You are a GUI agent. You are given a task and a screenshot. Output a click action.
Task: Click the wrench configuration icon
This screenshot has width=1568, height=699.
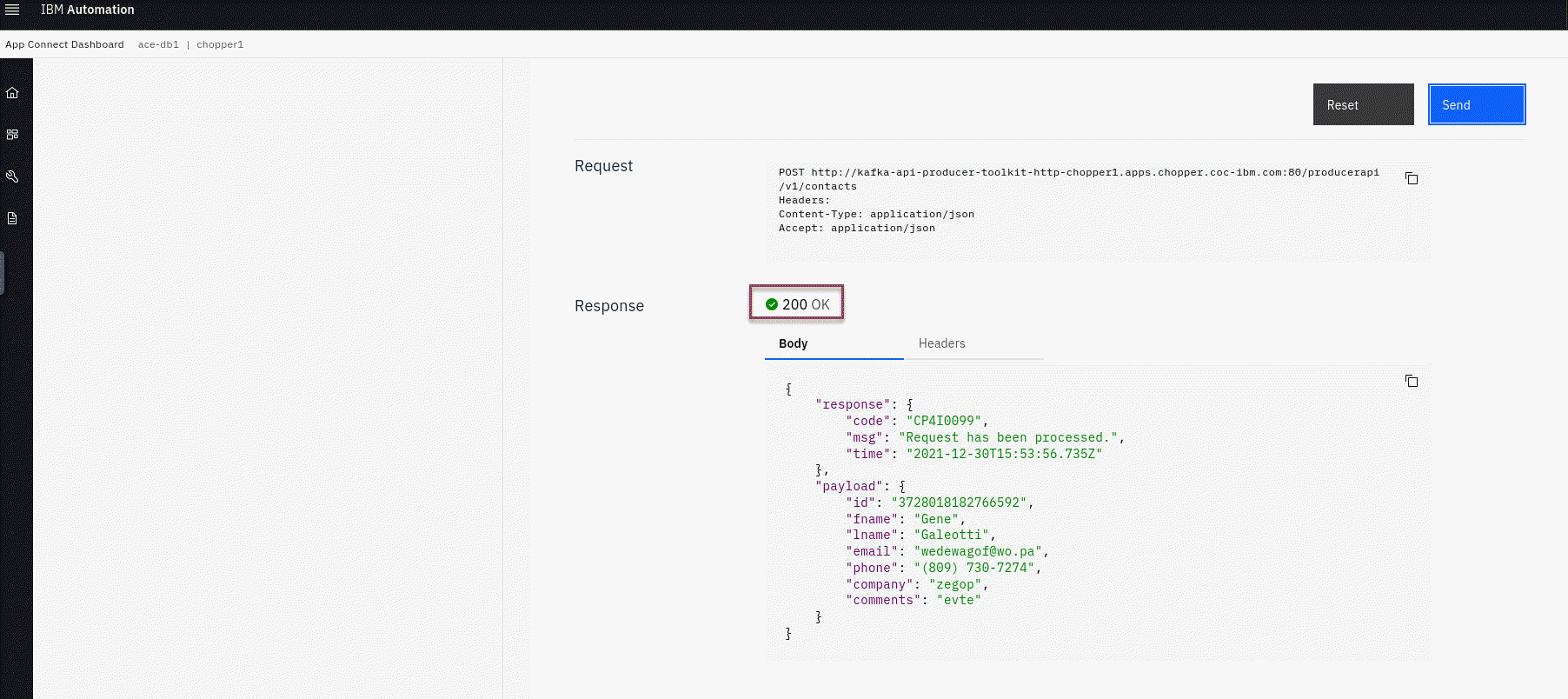12,176
